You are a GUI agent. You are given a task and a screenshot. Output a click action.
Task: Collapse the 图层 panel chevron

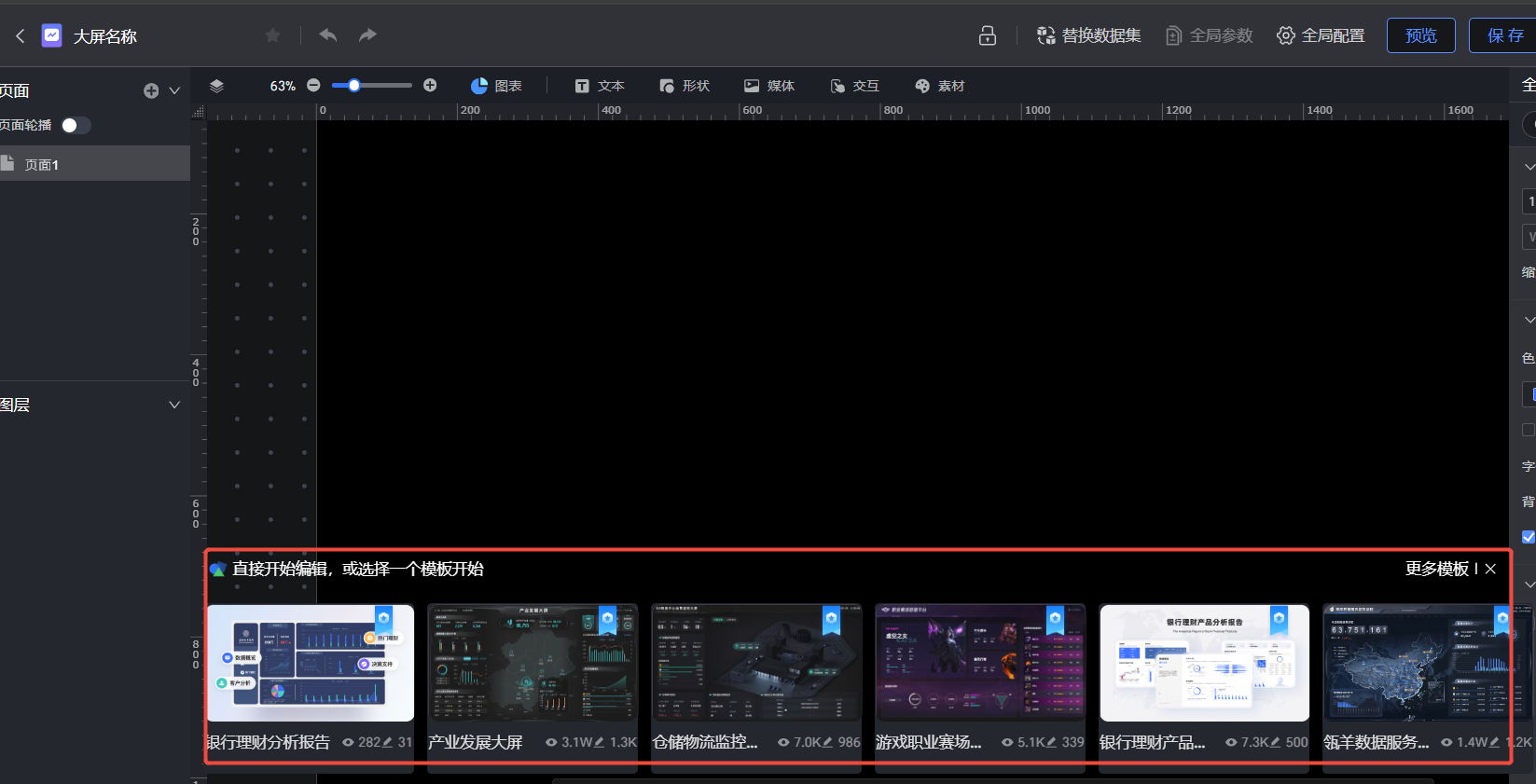[174, 405]
